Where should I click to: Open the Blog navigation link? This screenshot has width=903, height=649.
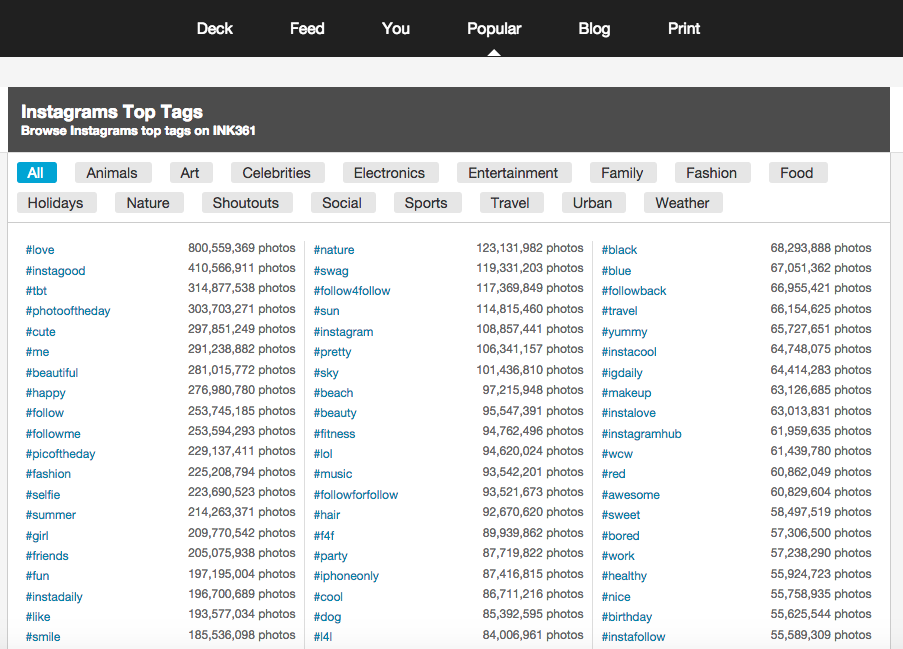594,28
